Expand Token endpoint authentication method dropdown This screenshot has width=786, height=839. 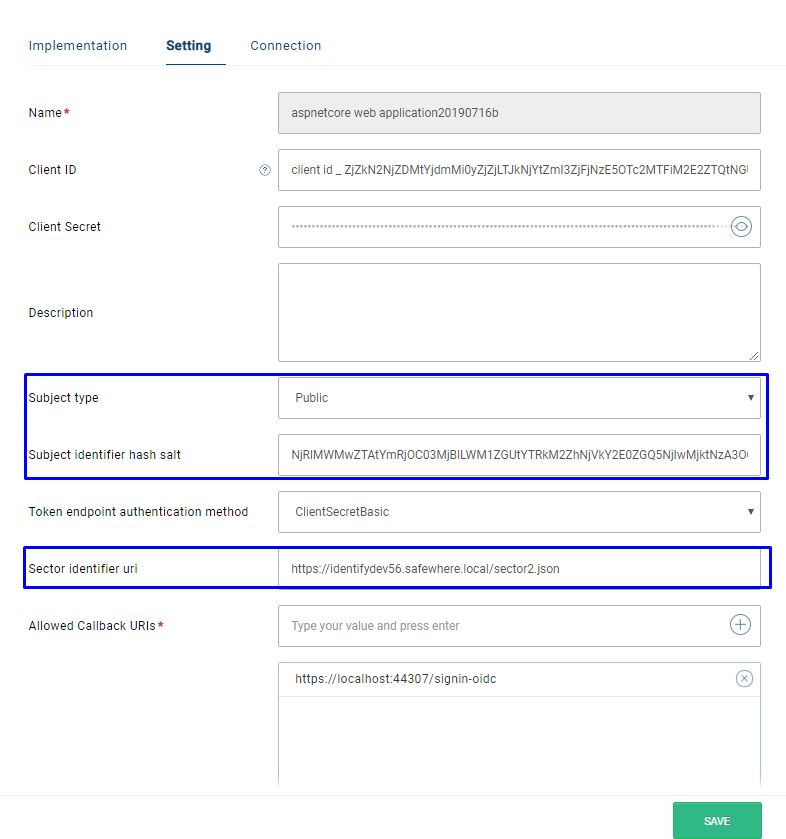point(519,512)
